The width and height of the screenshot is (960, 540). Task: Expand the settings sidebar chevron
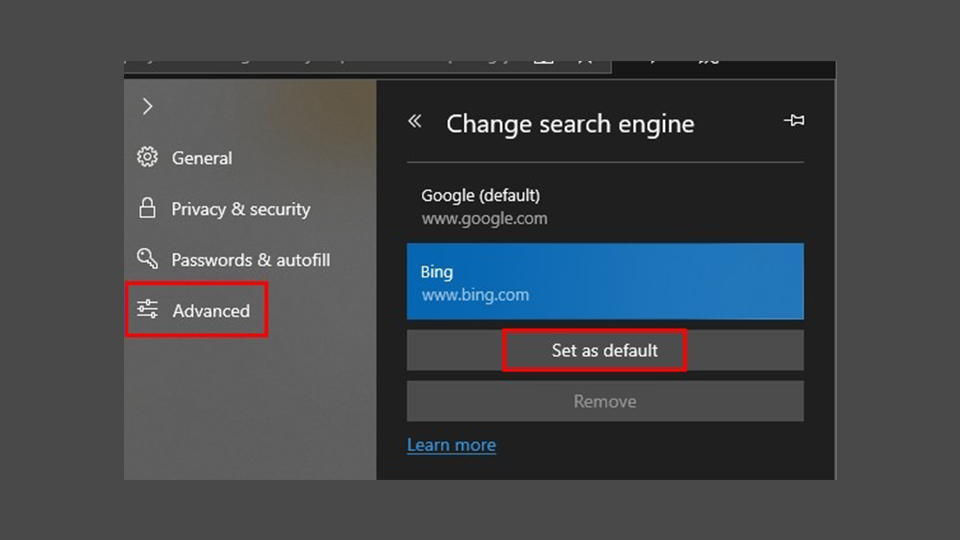(148, 107)
